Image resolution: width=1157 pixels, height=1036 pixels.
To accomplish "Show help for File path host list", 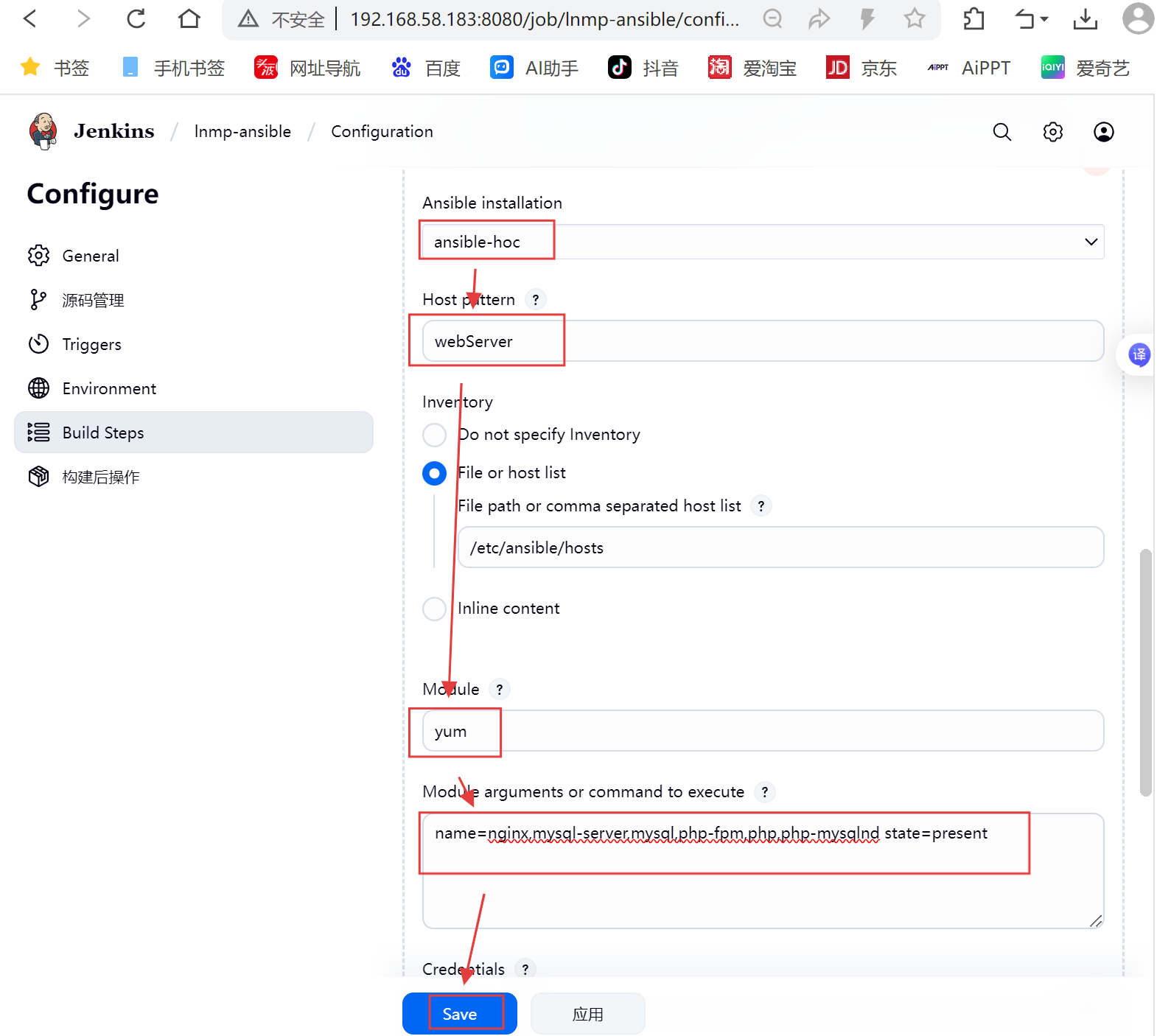I will pos(761,506).
